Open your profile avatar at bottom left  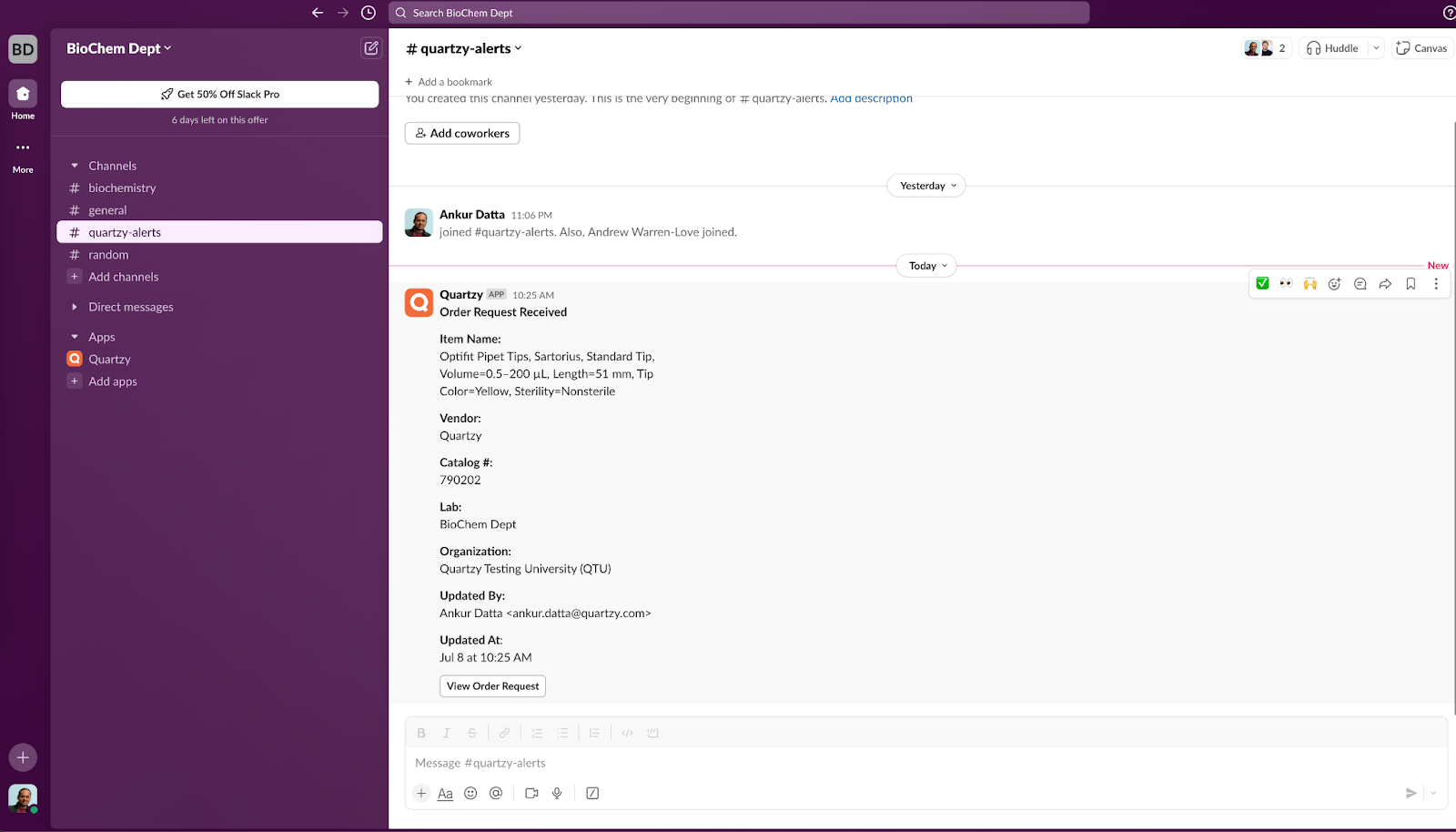(x=23, y=798)
